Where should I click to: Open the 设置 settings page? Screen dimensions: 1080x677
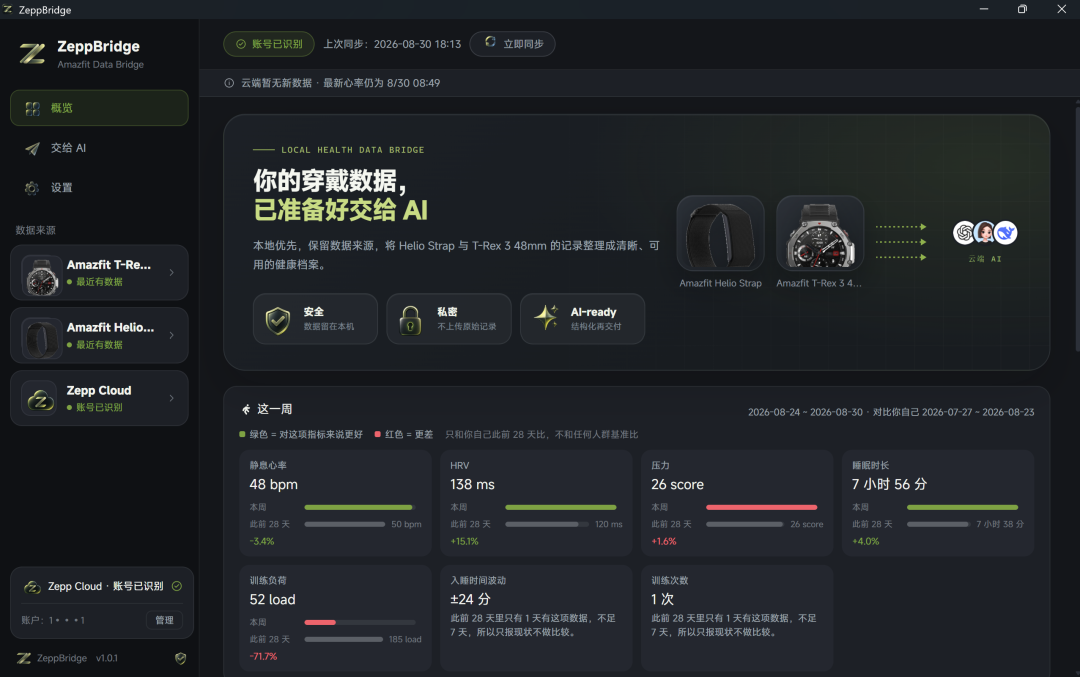pos(99,187)
